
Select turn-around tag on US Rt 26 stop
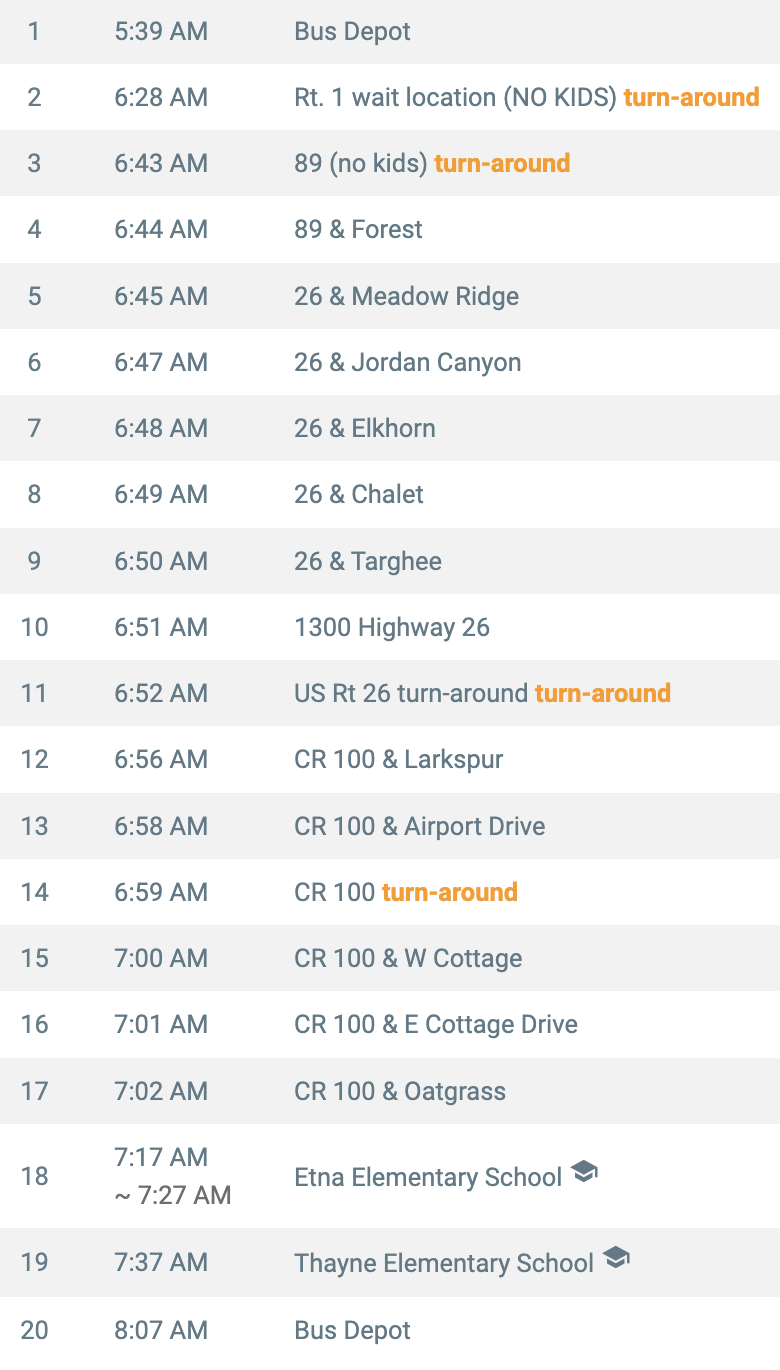603,693
